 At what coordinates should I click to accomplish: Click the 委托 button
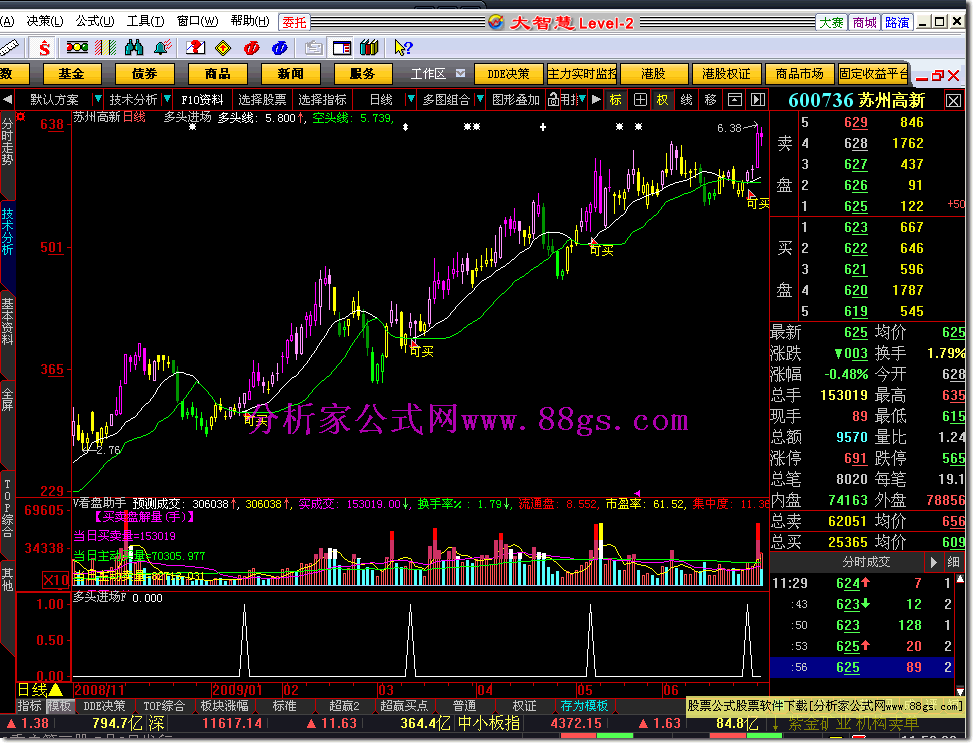click(x=294, y=22)
